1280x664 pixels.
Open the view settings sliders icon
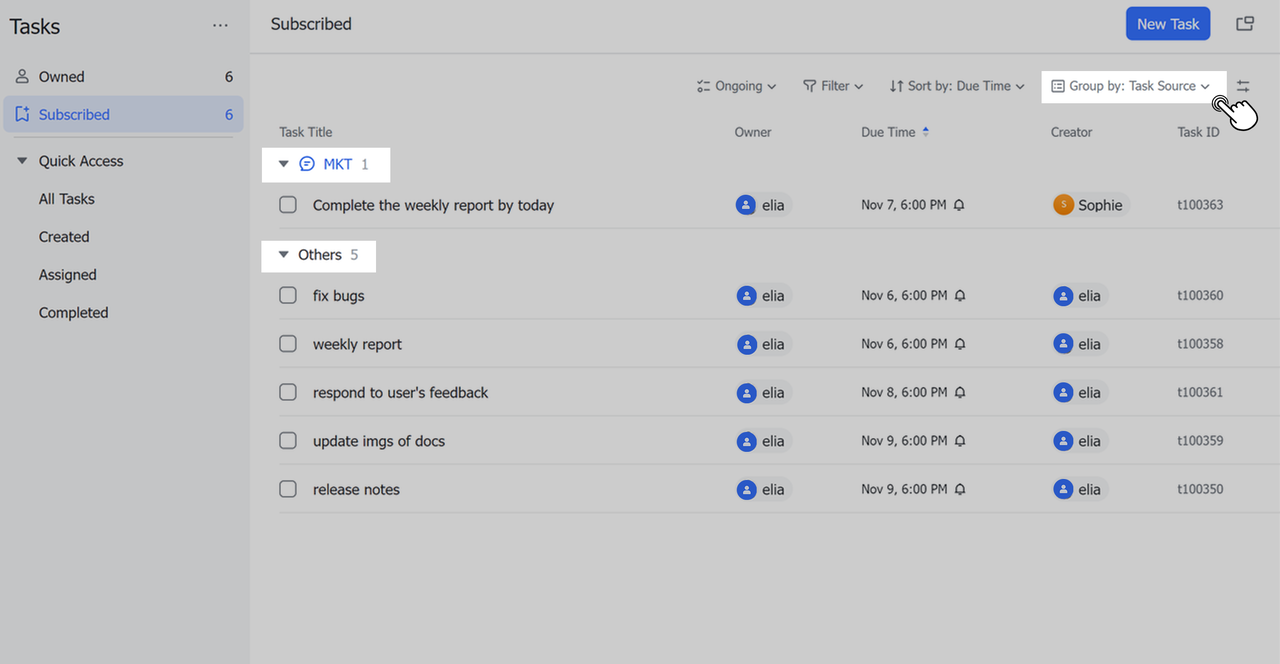click(x=1243, y=87)
